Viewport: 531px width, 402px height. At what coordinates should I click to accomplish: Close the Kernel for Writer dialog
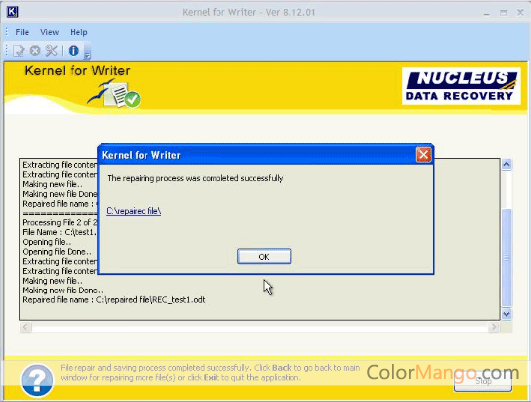[423, 155]
